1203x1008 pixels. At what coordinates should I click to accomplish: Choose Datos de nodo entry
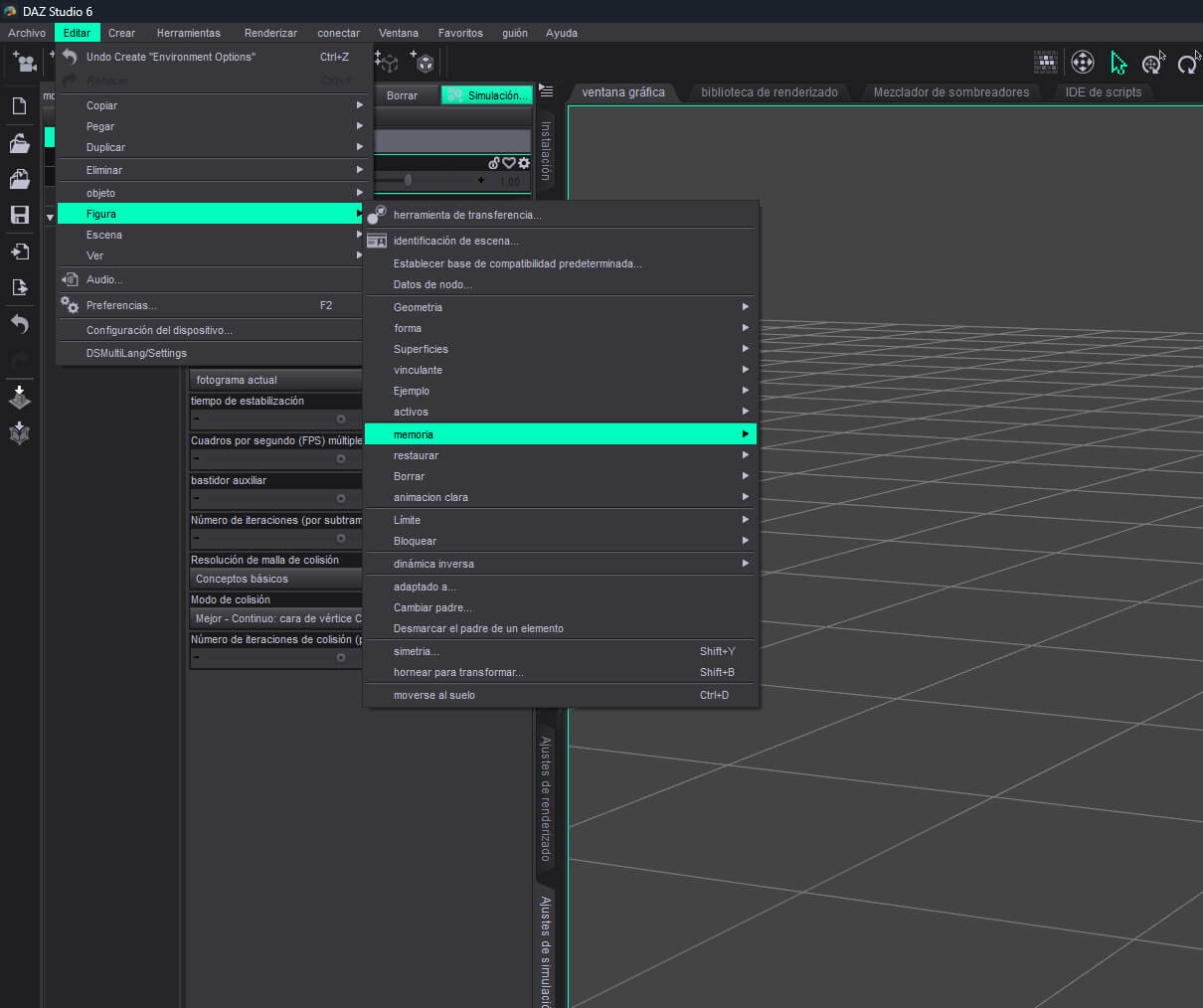pos(561,284)
